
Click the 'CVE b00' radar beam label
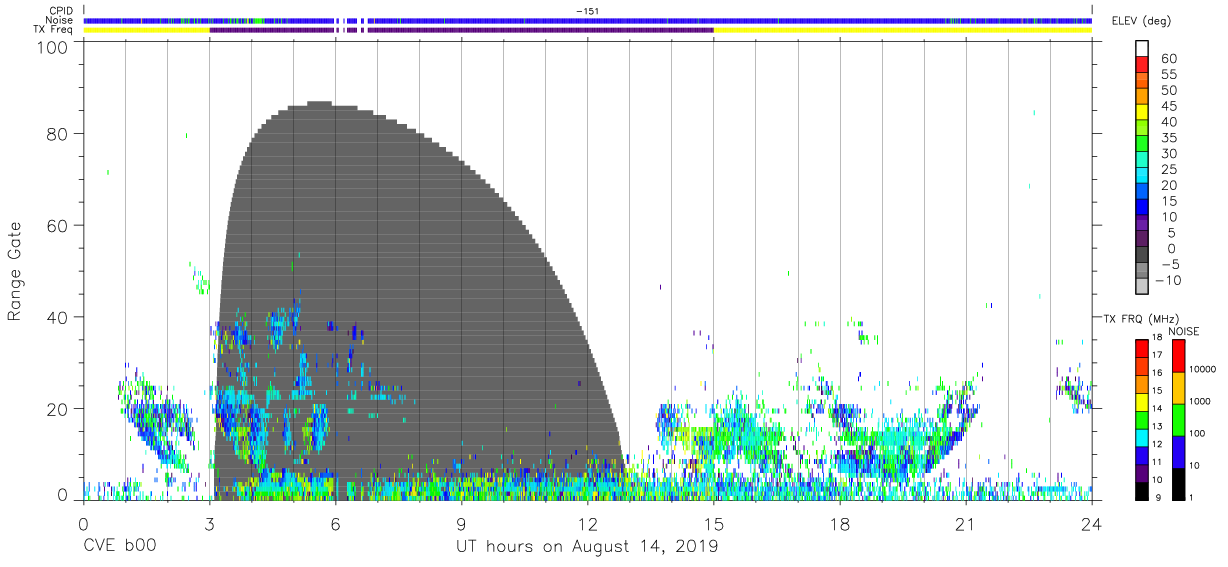(120, 547)
